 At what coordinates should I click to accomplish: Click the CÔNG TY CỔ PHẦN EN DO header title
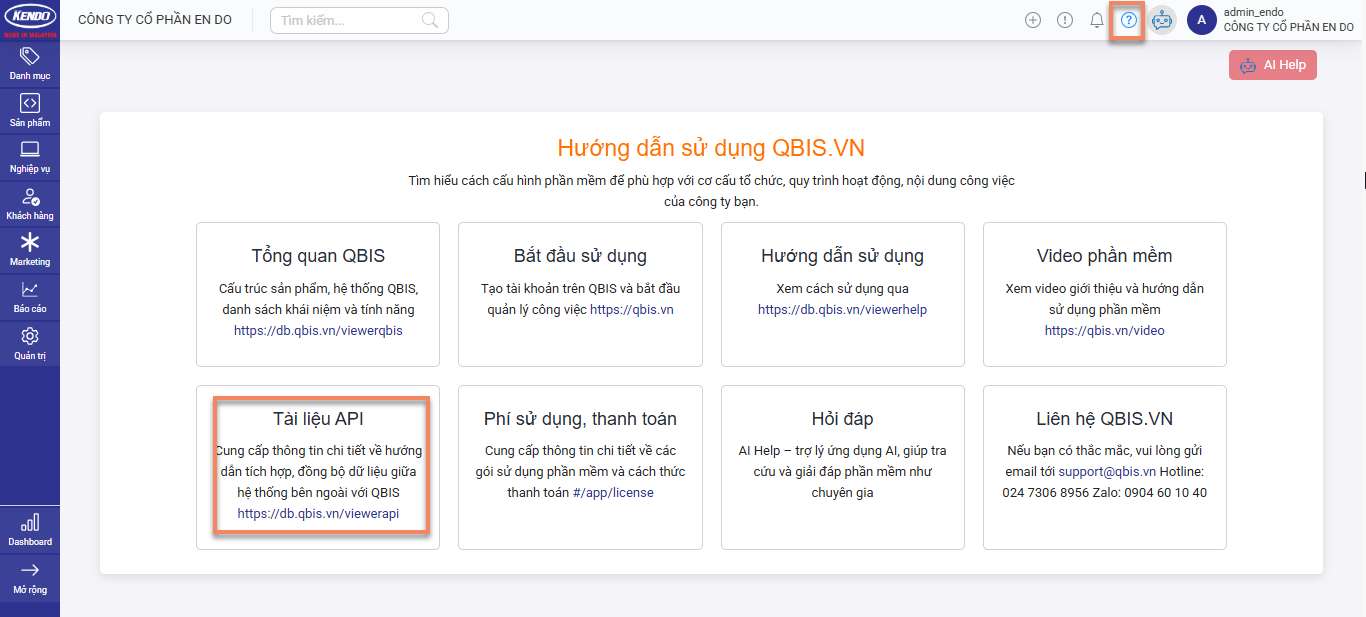pos(155,20)
